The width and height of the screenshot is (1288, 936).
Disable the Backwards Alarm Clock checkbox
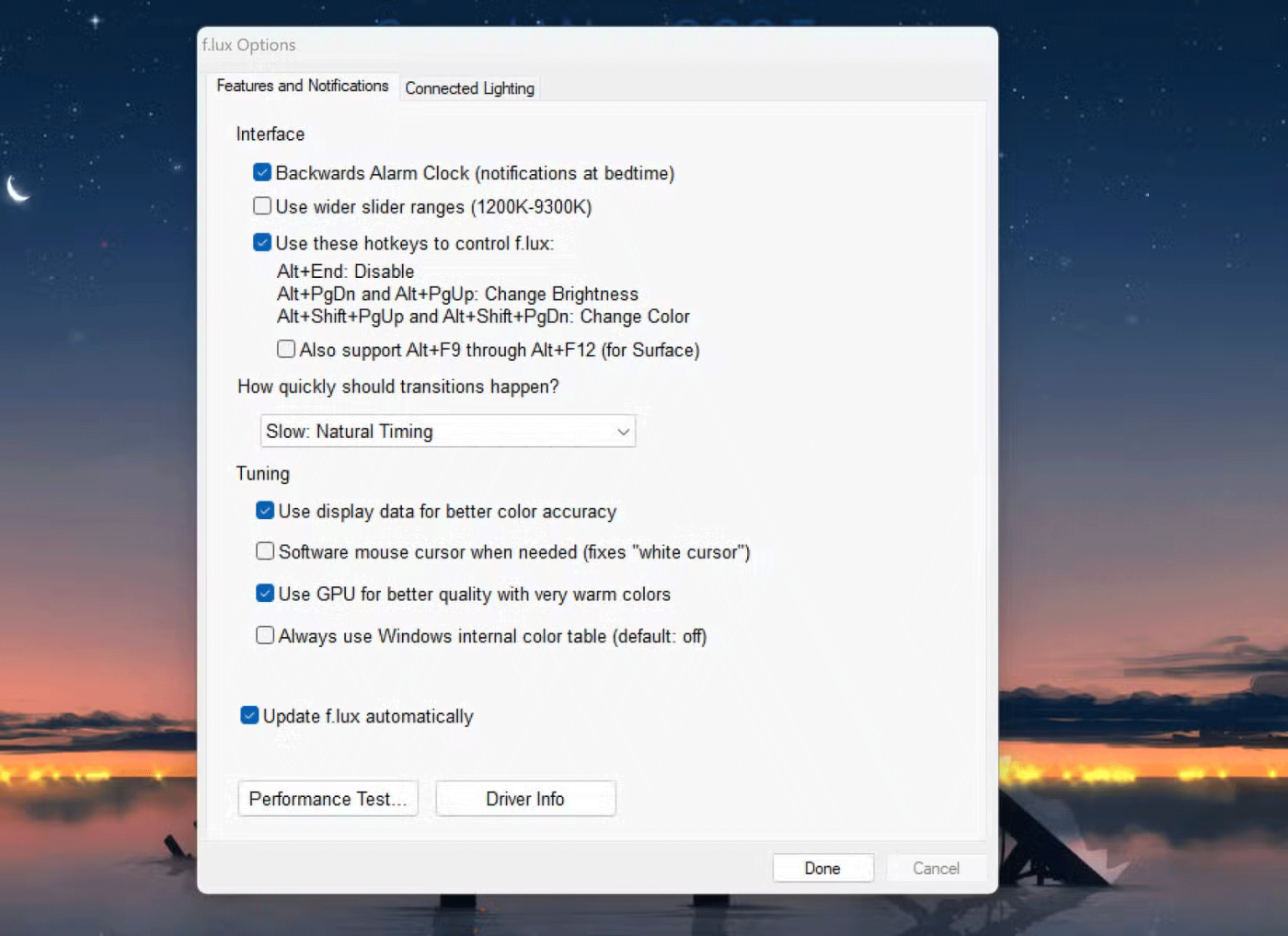click(x=262, y=173)
